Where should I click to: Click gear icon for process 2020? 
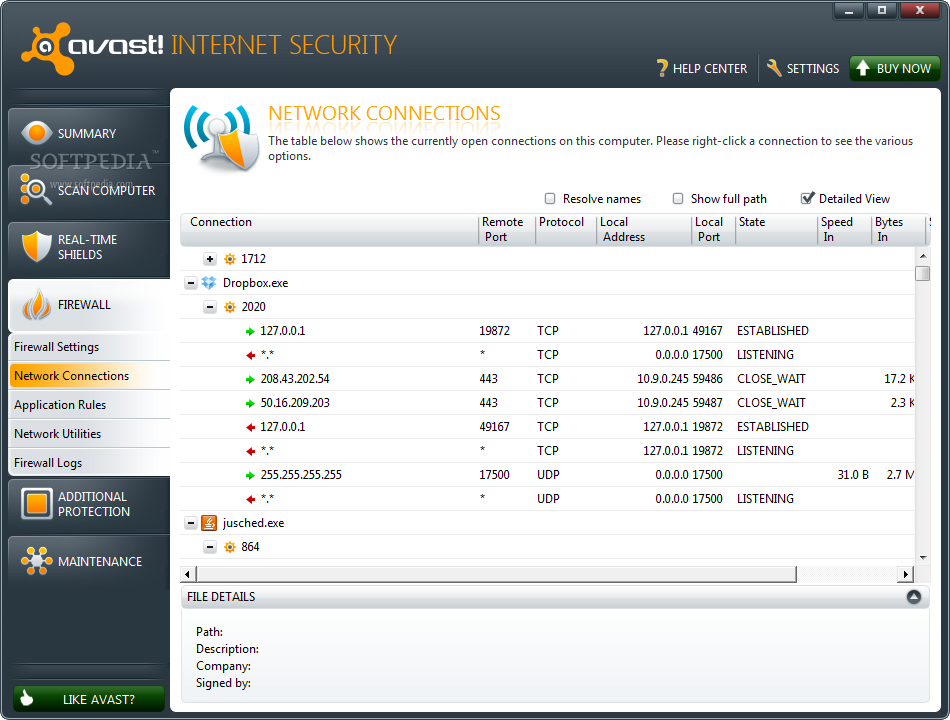pyautogui.click(x=230, y=307)
